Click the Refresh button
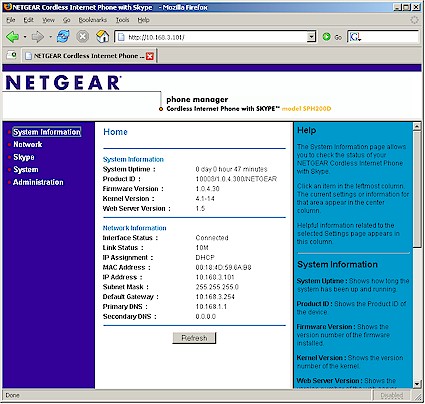The height and width of the screenshot is (404, 425). point(194,338)
